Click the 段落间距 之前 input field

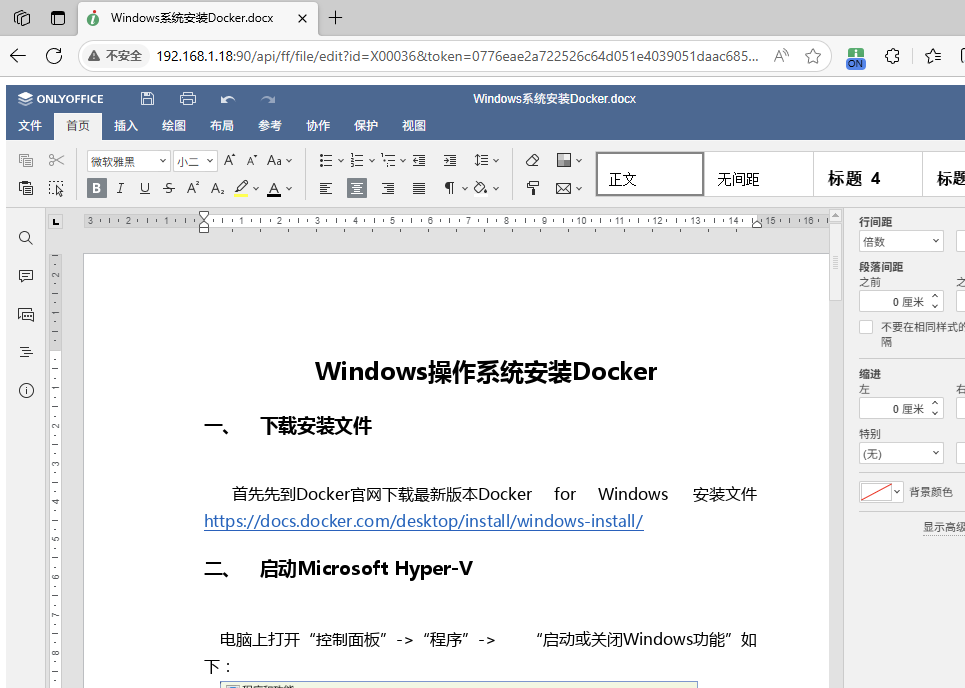(x=901, y=302)
